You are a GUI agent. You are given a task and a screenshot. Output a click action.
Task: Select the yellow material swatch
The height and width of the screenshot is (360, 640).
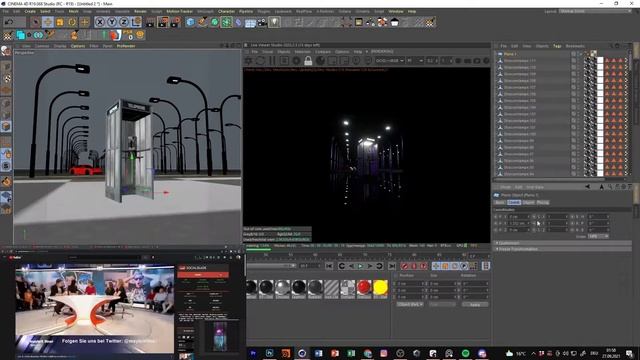tap(380, 288)
